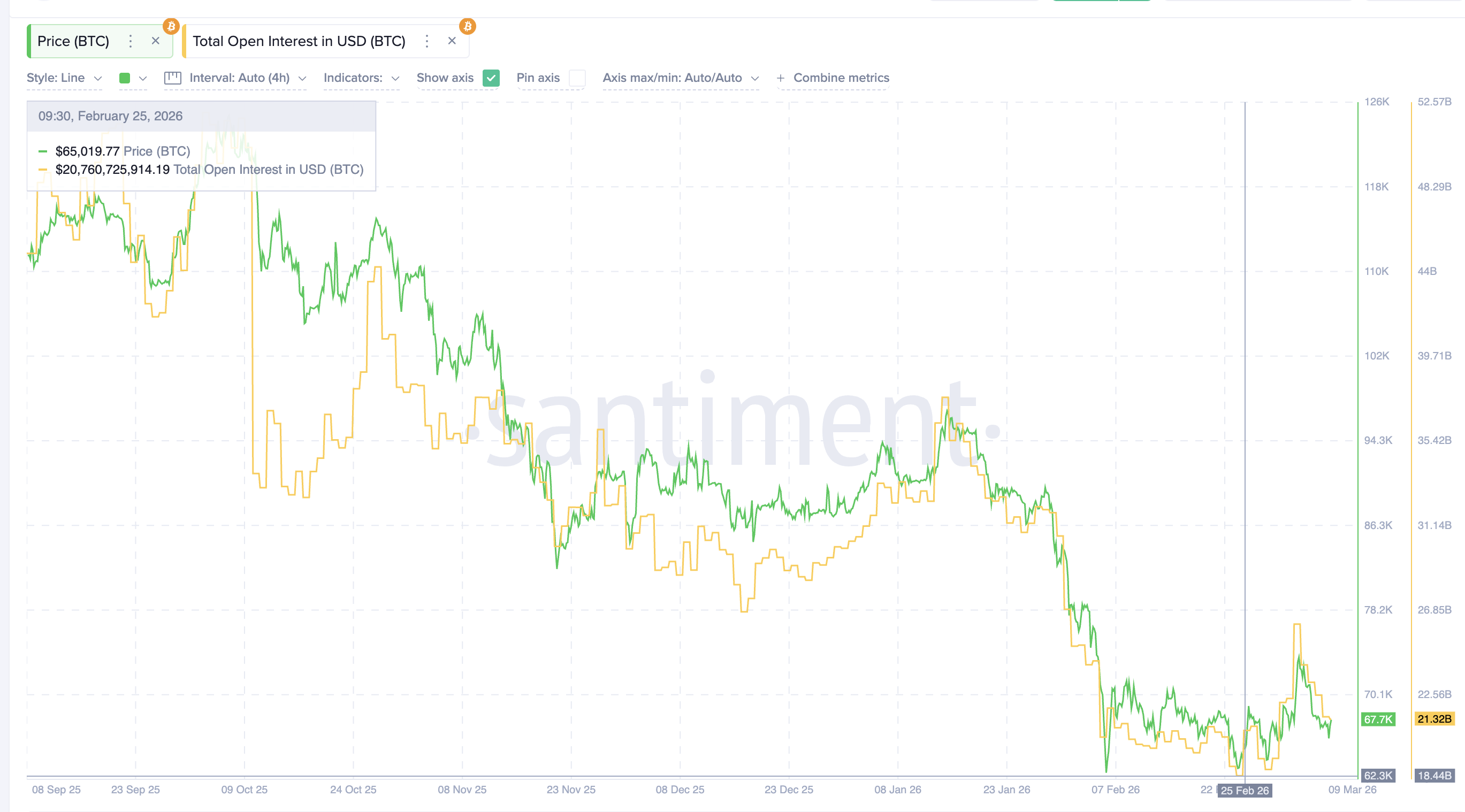Remove the Total Open Interest metric

pyautogui.click(x=452, y=40)
